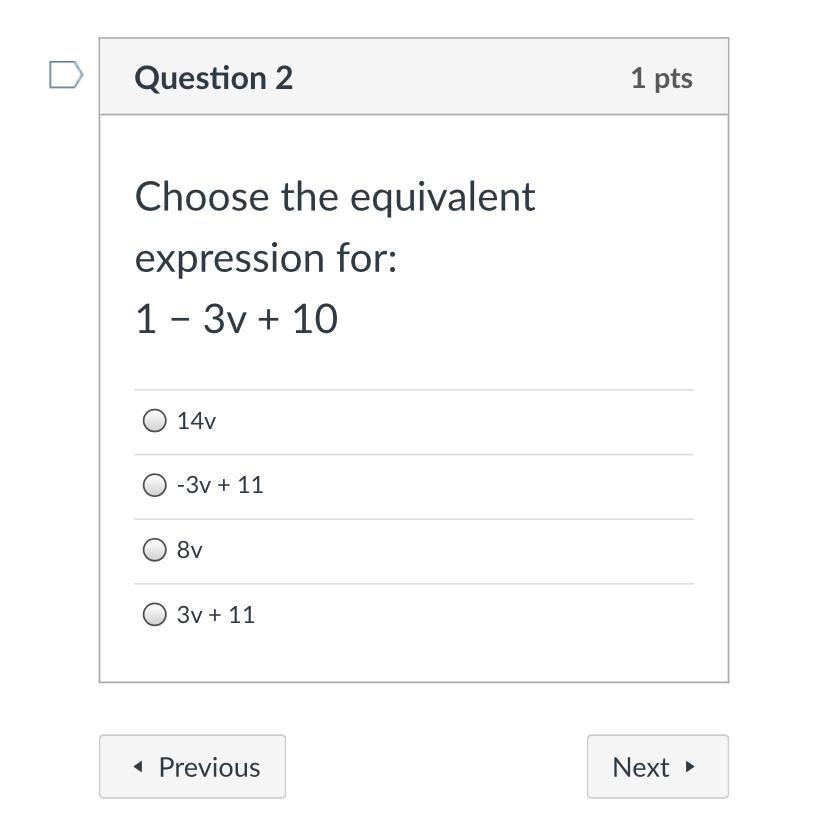Screen dimensions: 828x828
Task: Pick the 8v radio button
Action: pos(154,550)
